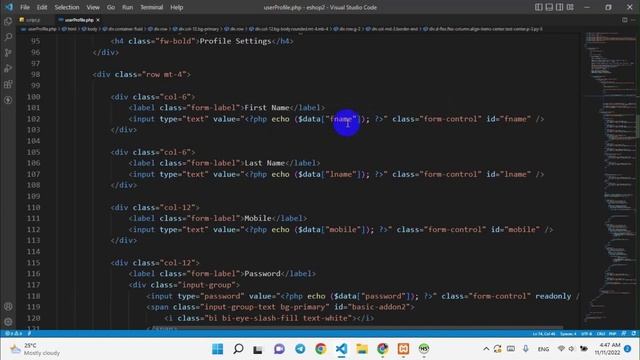640x360 pixels.
Task: Click the "Password" label text in code
Action: [262, 273]
